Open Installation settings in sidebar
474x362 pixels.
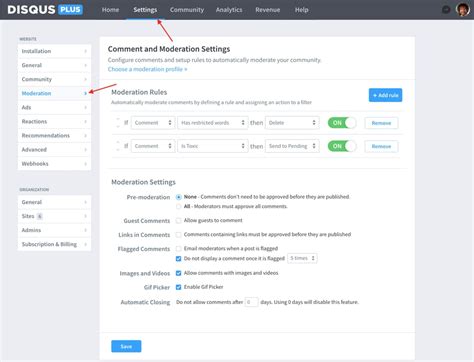pyautogui.click(x=54, y=51)
